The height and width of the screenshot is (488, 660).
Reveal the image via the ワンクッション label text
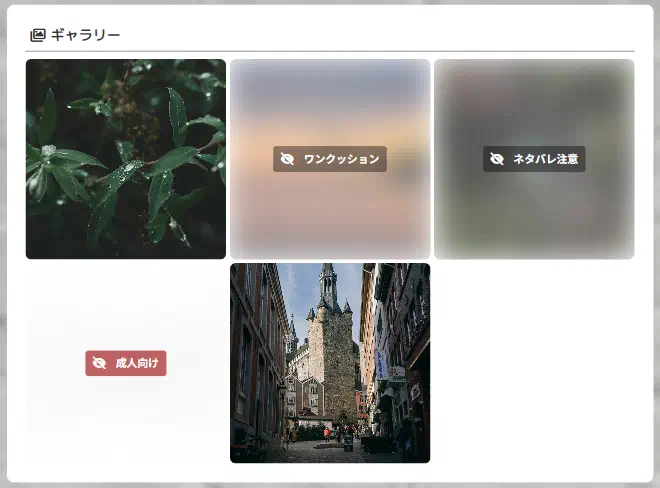click(x=341, y=159)
